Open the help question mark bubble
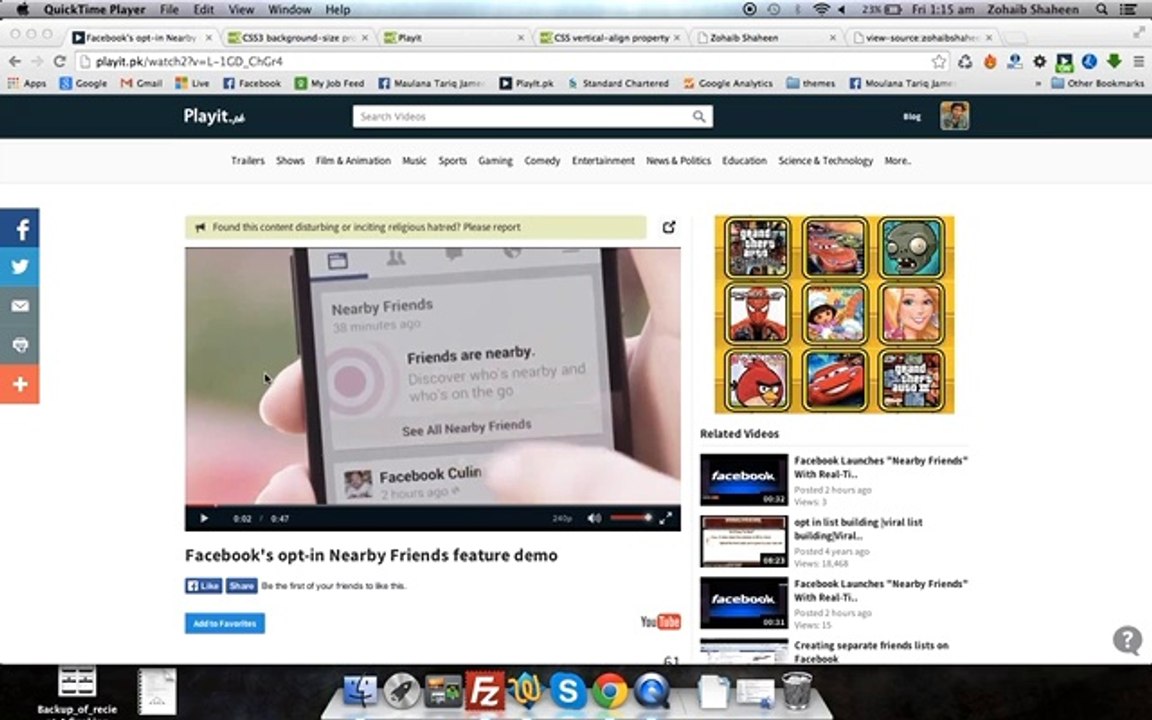The height and width of the screenshot is (720, 1152). click(x=1128, y=639)
